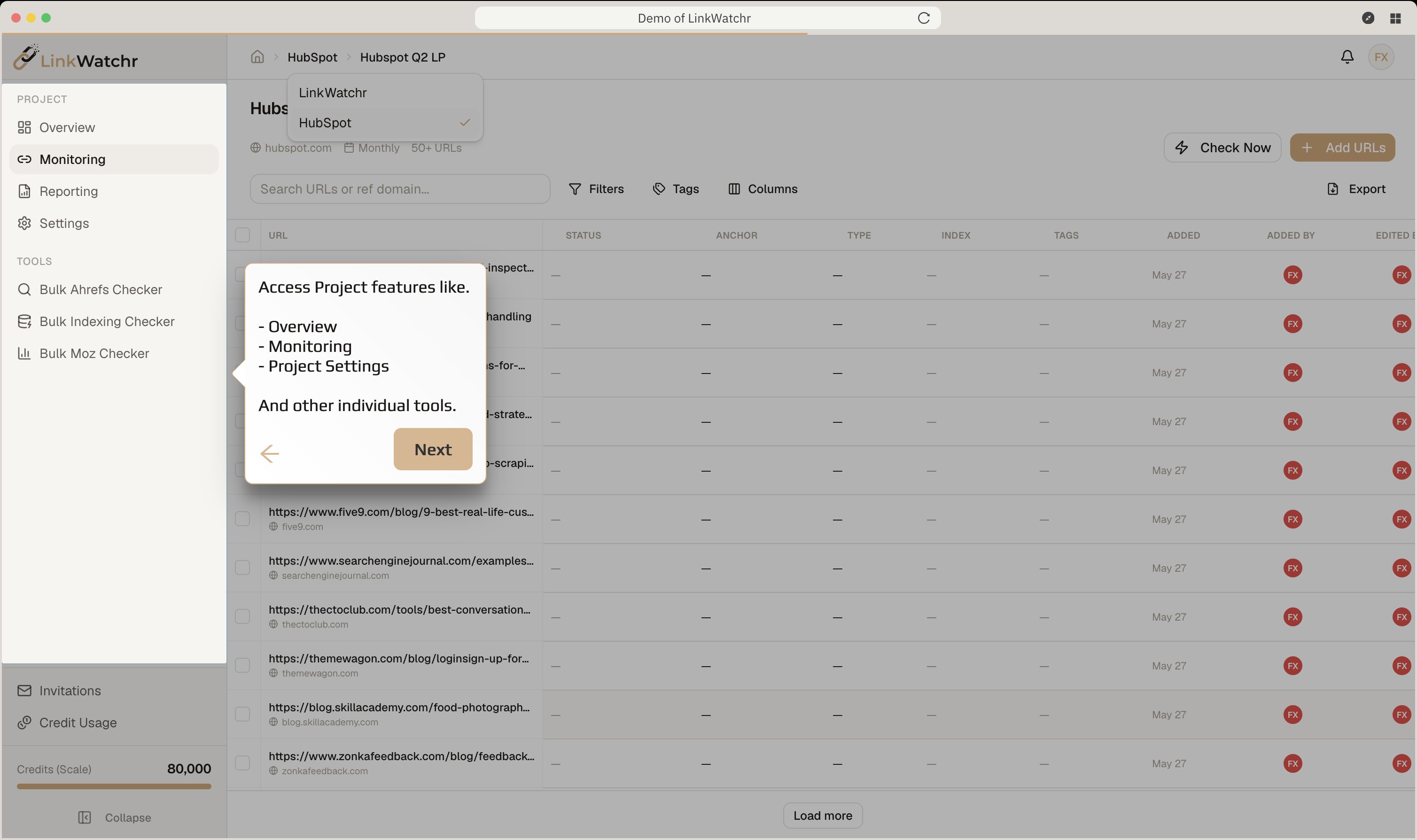Viewport: 1417px width, 840px height.
Task: Toggle the select-all checkbox in table header
Action: tap(242, 235)
